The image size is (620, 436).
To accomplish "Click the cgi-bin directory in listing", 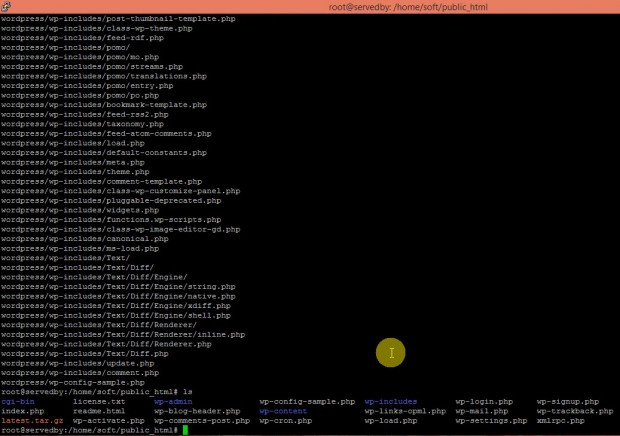I will pyautogui.click(x=18, y=401).
